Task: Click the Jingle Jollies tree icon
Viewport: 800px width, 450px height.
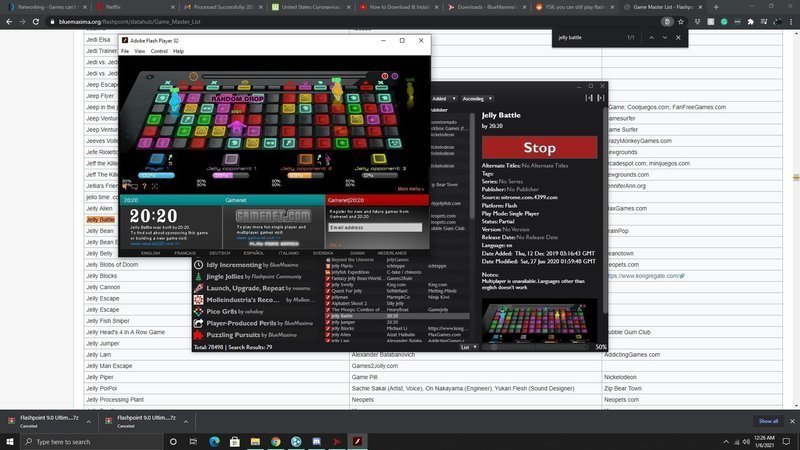Action: (198, 277)
